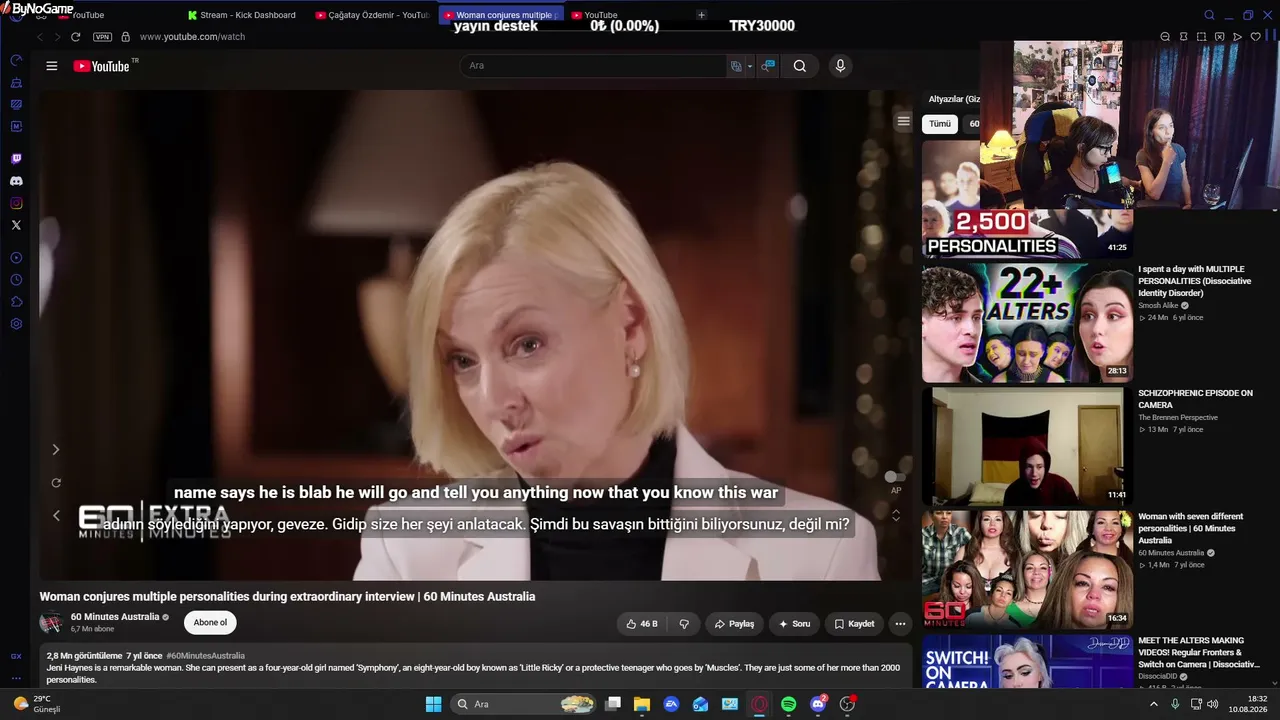Image resolution: width=1280 pixels, height=720 pixels.
Task: Open 60 Minutes Australia channel link
Action: click(115, 617)
